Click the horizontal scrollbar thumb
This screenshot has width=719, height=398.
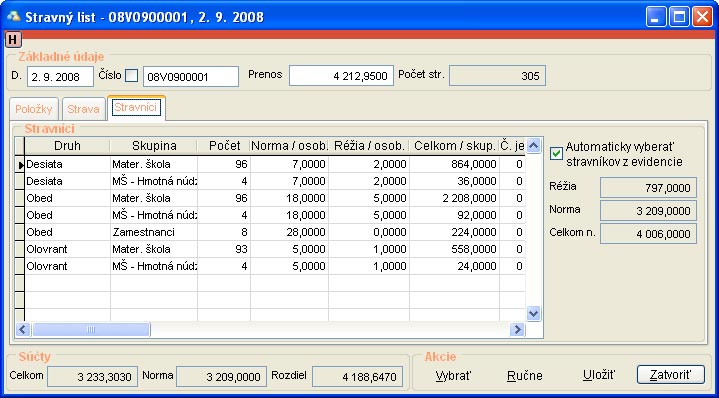coord(91,329)
